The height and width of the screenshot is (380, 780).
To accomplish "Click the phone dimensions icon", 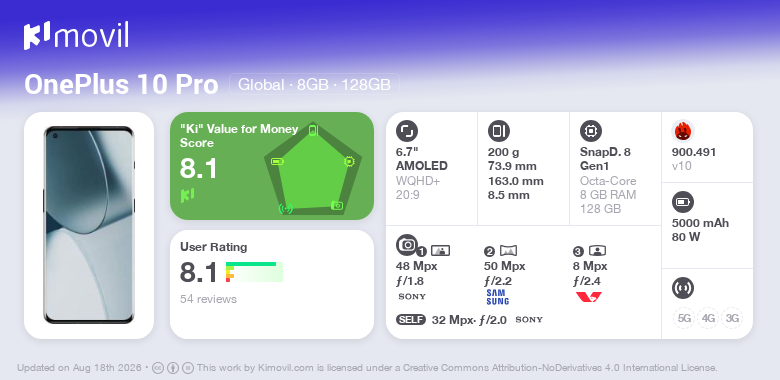I will click(498, 131).
